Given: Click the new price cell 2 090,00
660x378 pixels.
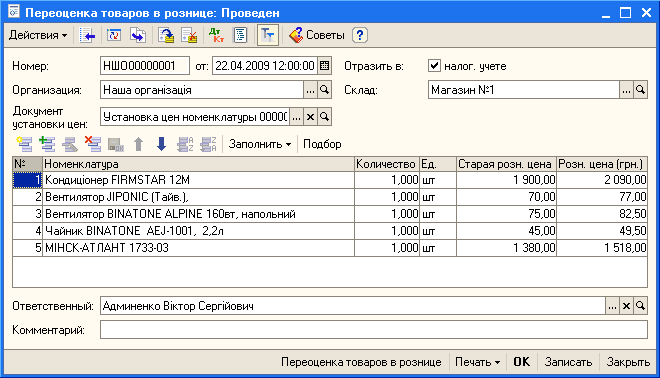Looking at the screenshot, I should (602, 180).
